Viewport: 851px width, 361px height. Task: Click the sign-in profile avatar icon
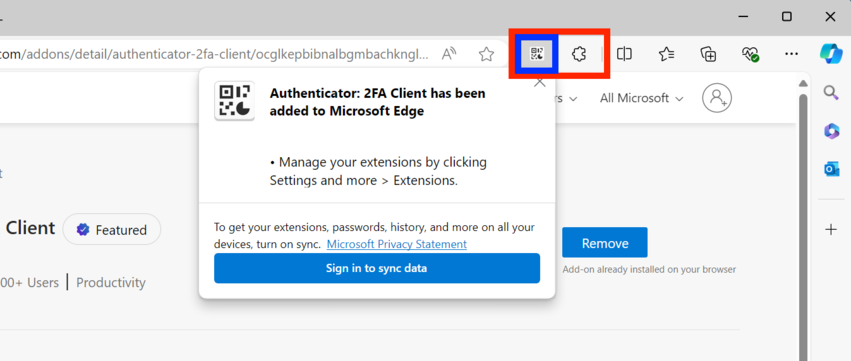[x=717, y=98]
